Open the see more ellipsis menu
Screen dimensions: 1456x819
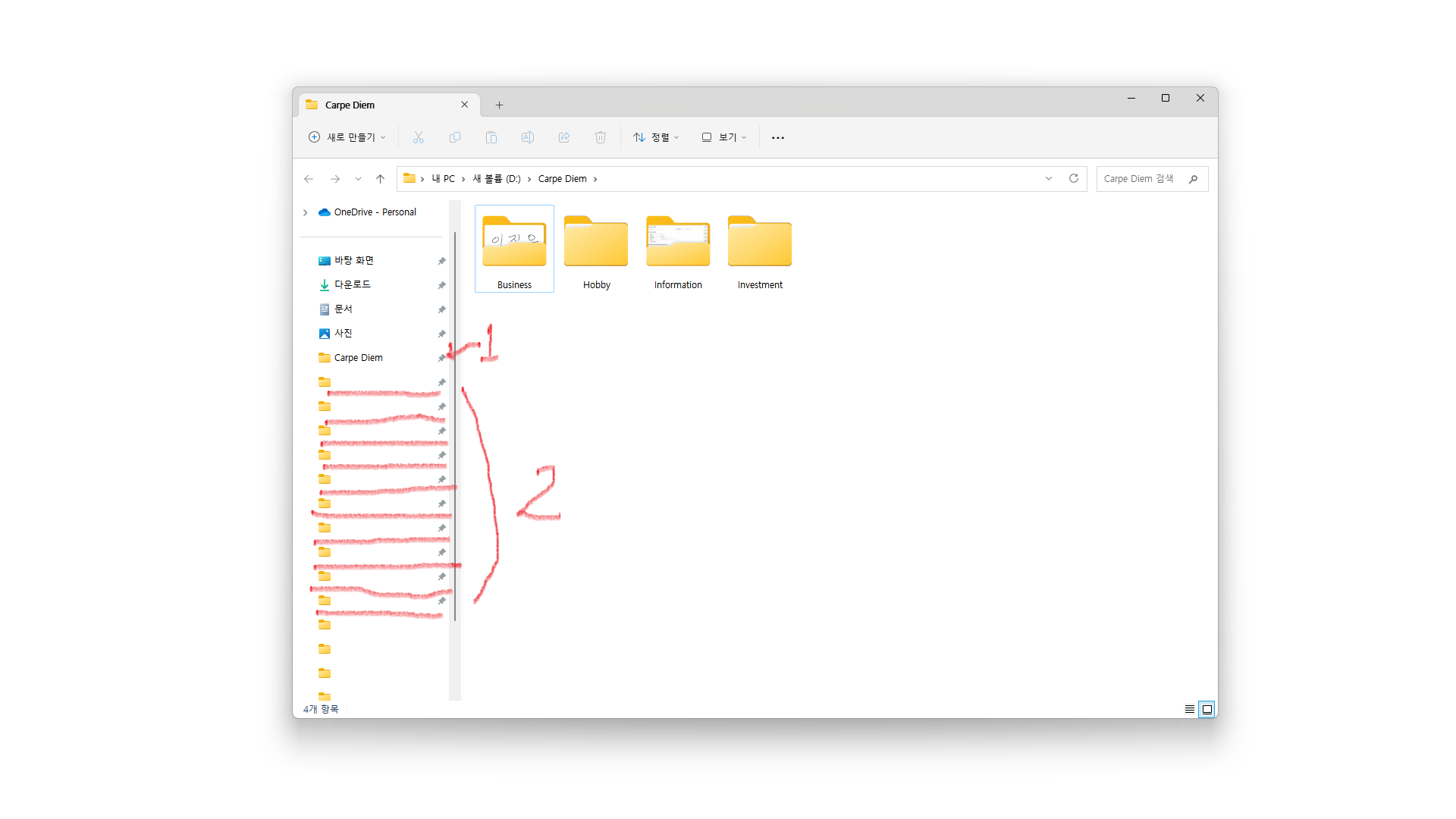pos(778,137)
